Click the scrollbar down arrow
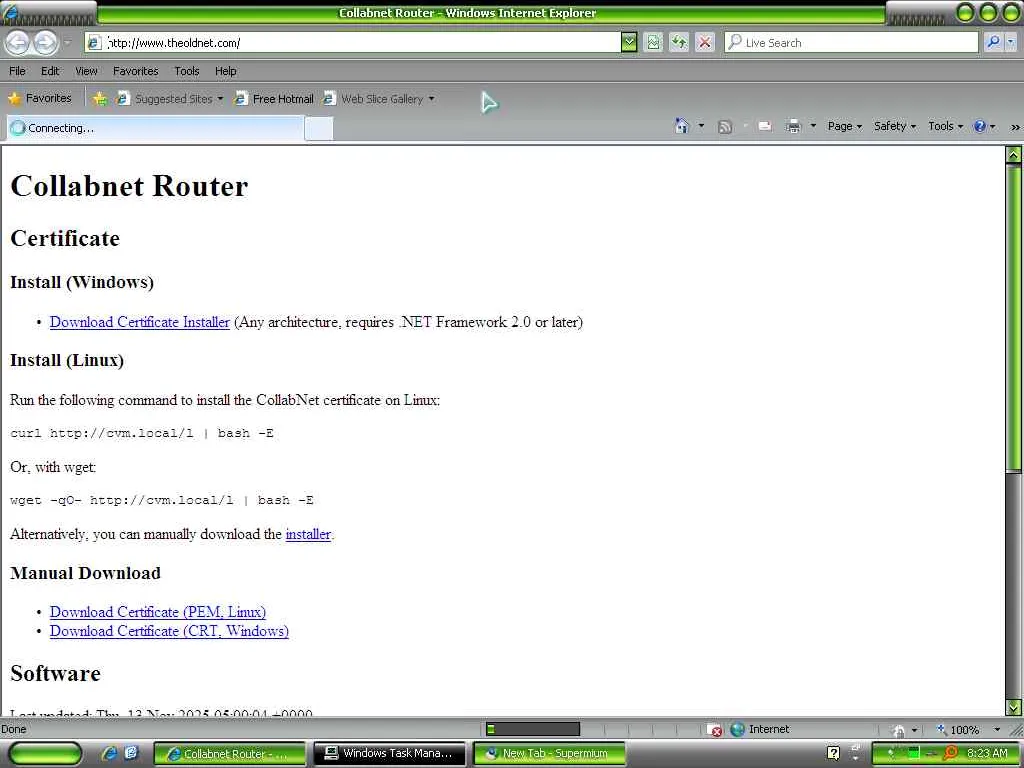Image resolution: width=1024 pixels, height=768 pixels. (1013, 707)
